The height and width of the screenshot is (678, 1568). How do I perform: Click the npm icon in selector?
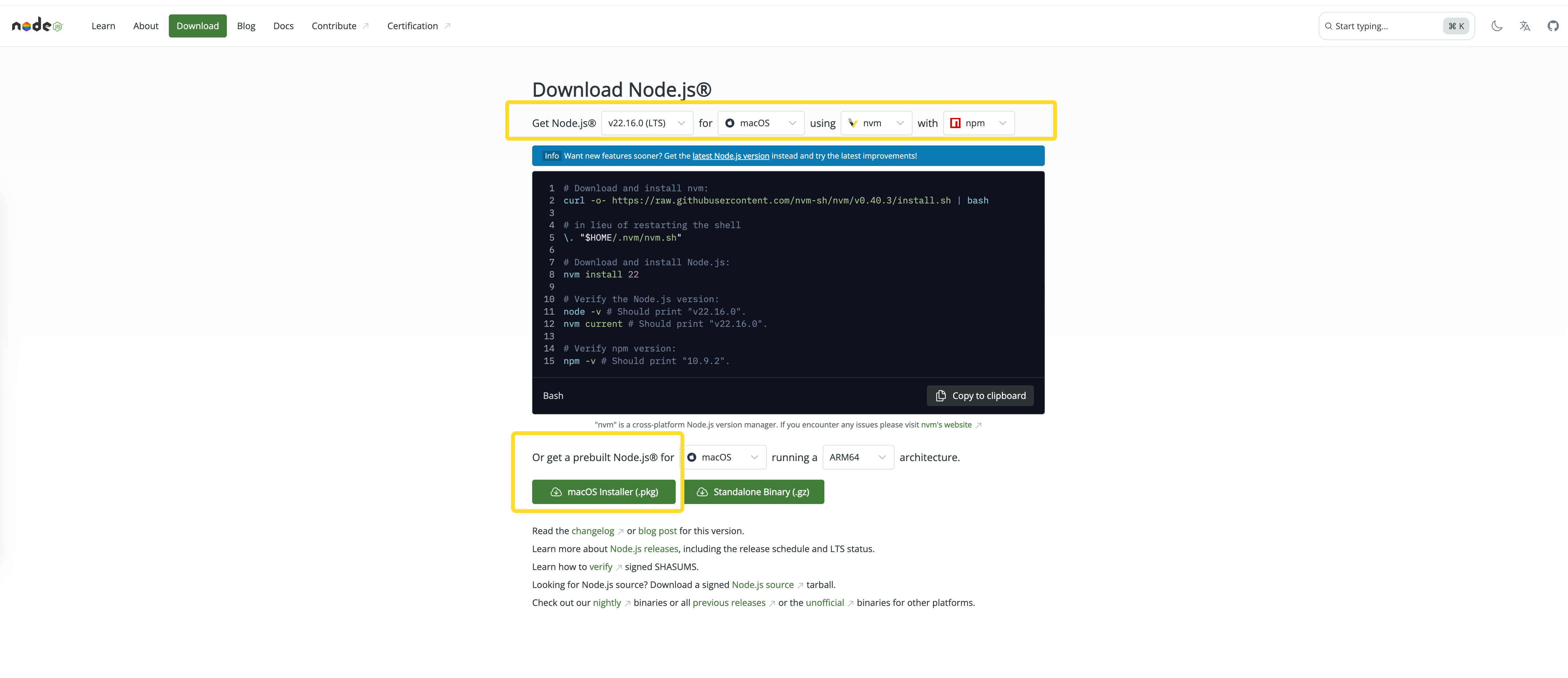coord(955,123)
